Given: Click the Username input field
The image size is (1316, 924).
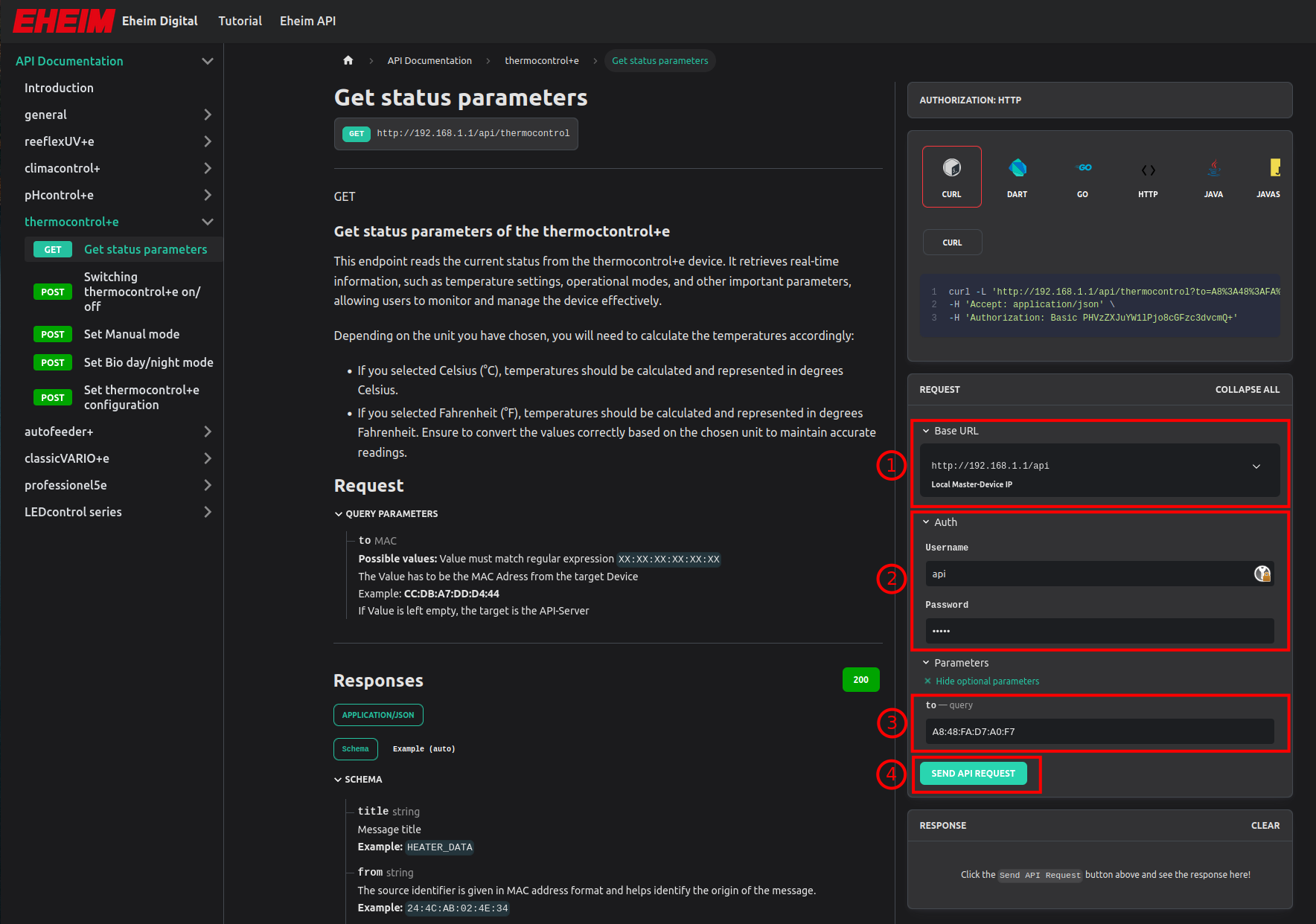Looking at the screenshot, I should coord(1099,574).
